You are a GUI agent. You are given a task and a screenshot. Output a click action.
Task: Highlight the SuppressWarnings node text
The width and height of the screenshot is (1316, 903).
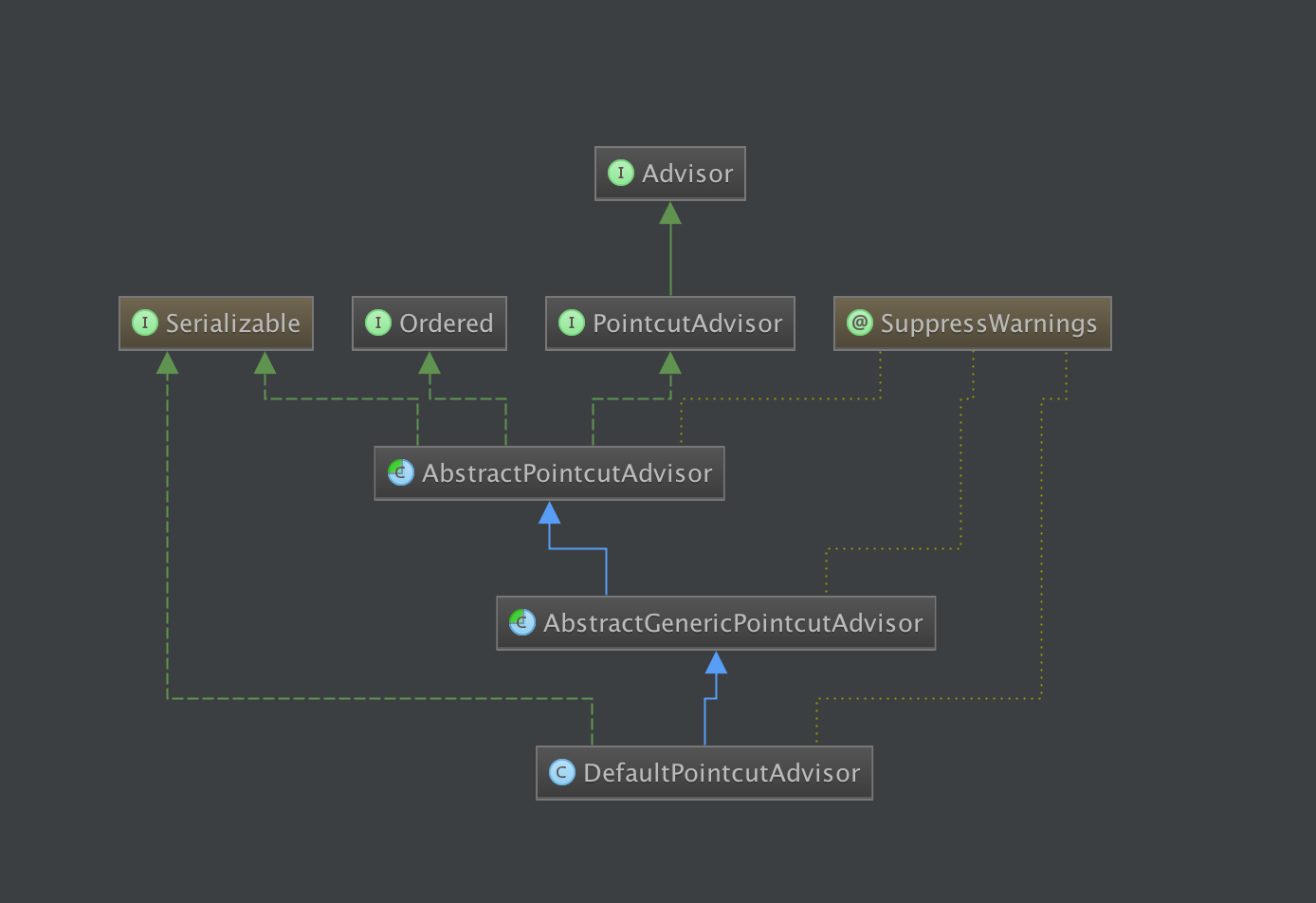[x=988, y=323]
